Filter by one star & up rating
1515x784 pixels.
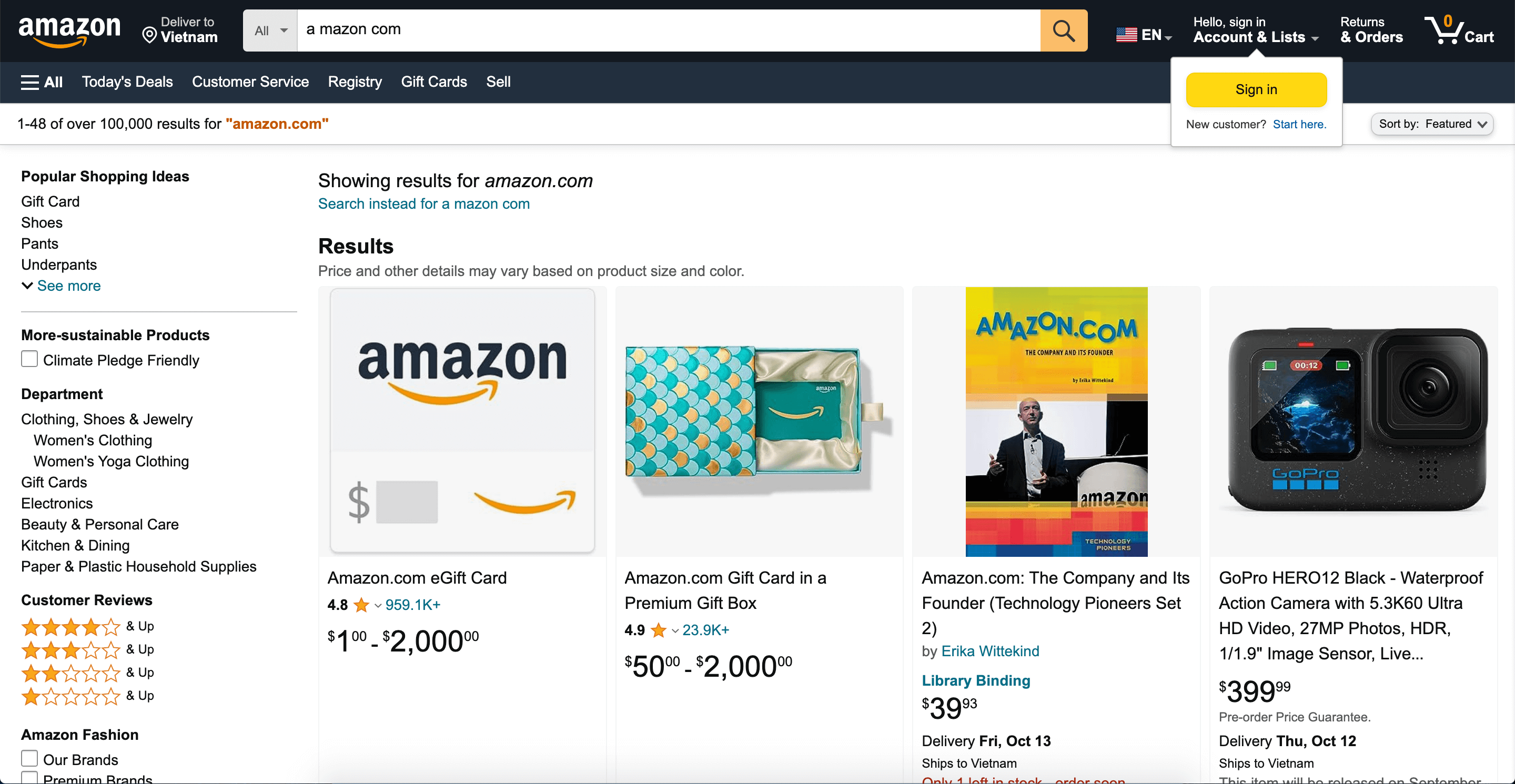pos(70,696)
